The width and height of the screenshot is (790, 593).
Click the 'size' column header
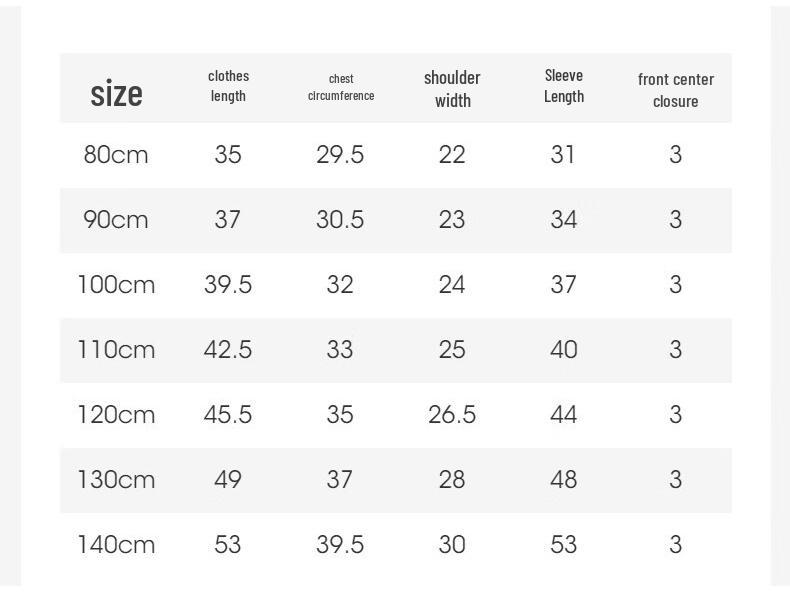coord(116,94)
